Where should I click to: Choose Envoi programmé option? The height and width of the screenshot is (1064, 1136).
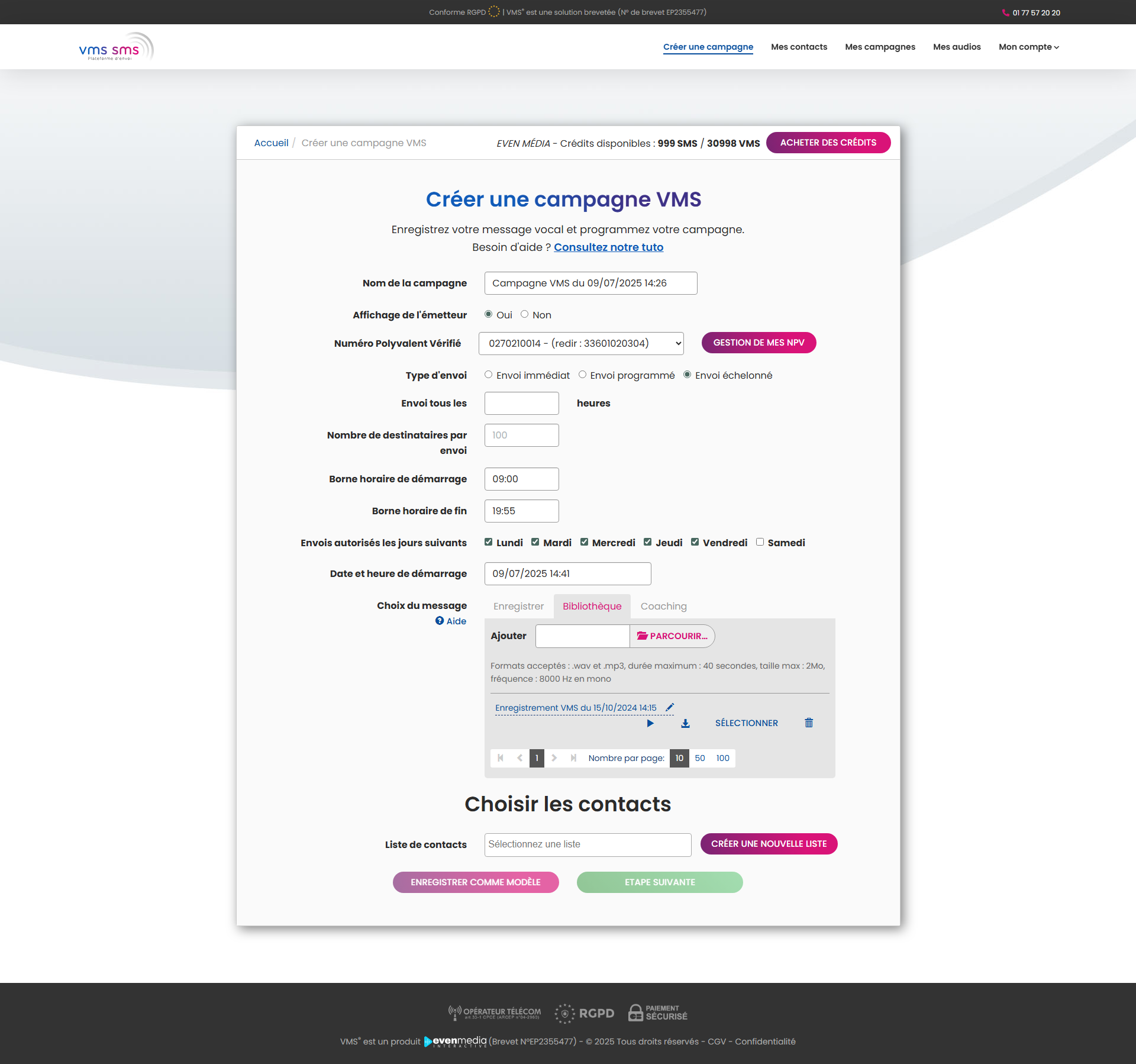(x=582, y=375)
